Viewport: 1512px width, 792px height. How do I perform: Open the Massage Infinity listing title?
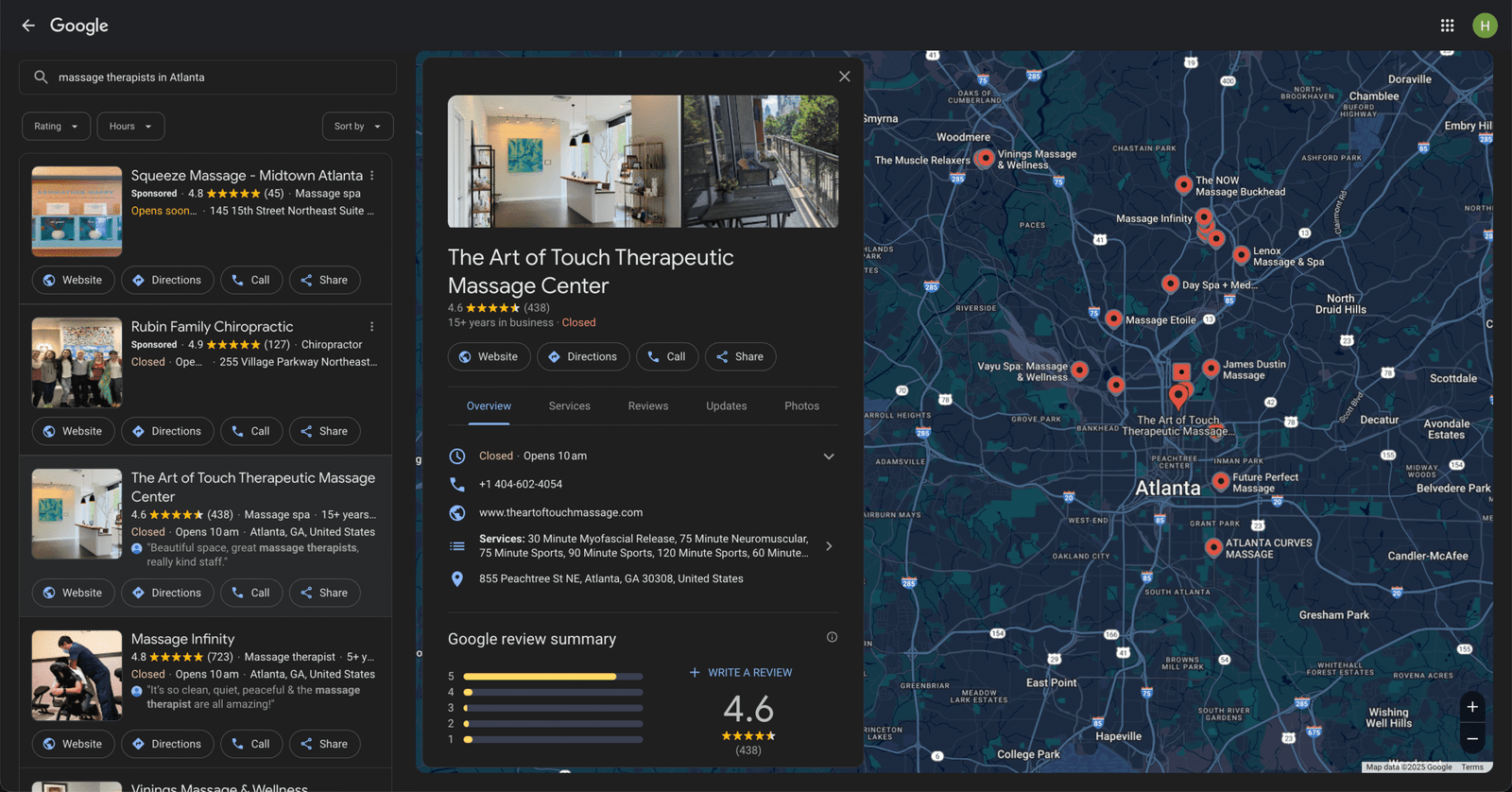(182, 640)
